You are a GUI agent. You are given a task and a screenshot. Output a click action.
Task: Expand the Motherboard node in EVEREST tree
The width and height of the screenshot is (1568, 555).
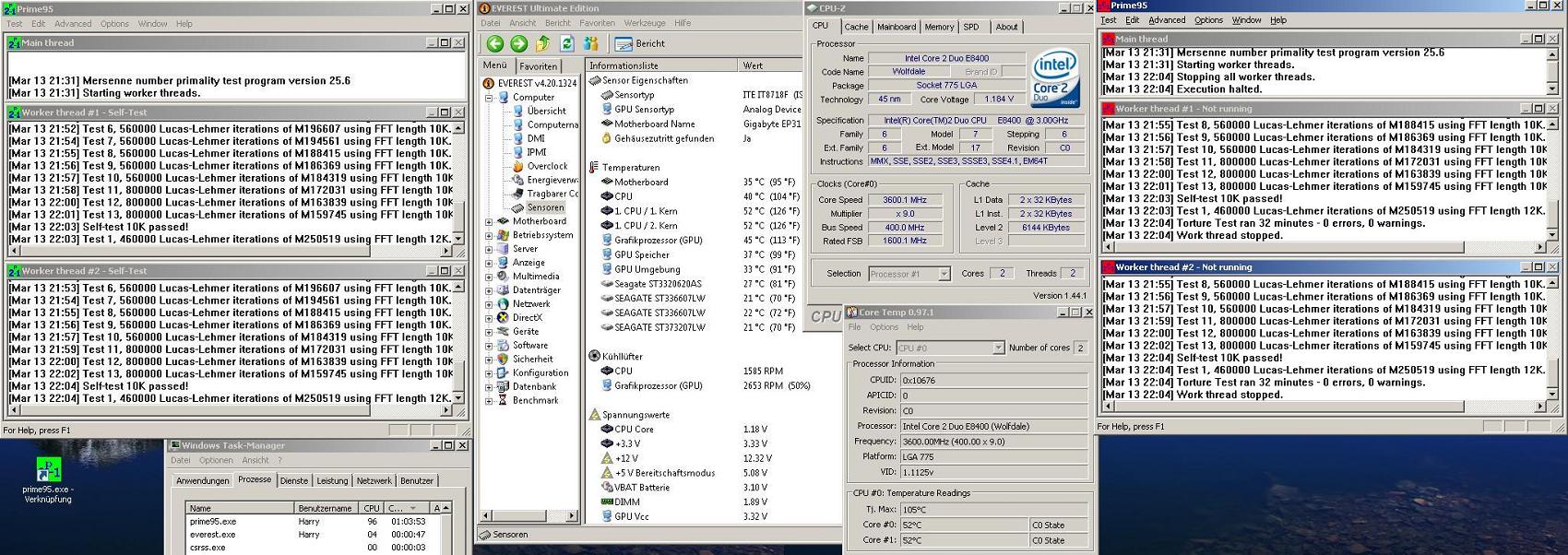click(489, 221)
